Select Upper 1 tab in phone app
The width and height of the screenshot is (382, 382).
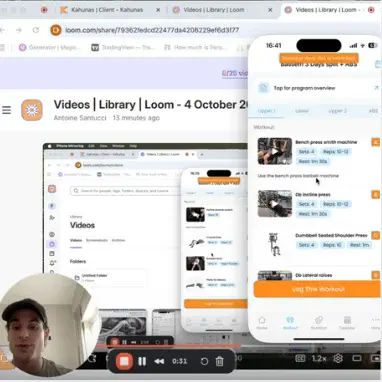click(x=266, y=111)
